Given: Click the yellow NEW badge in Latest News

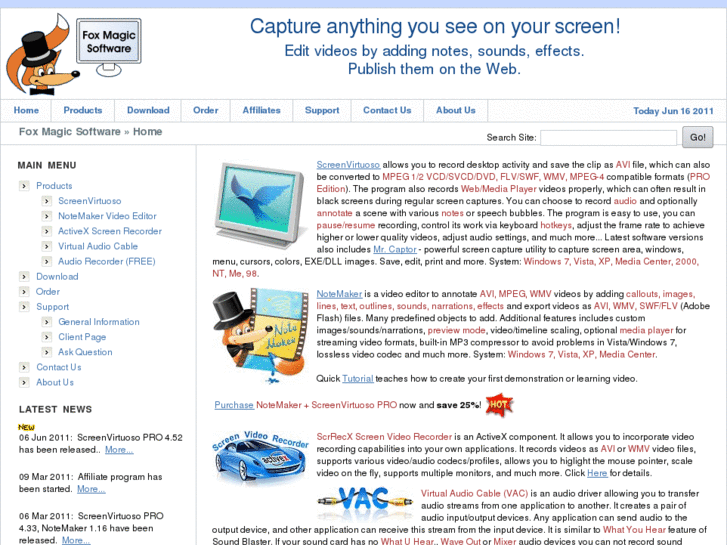Looking at the screenshot, I should [x=26, y=427].
